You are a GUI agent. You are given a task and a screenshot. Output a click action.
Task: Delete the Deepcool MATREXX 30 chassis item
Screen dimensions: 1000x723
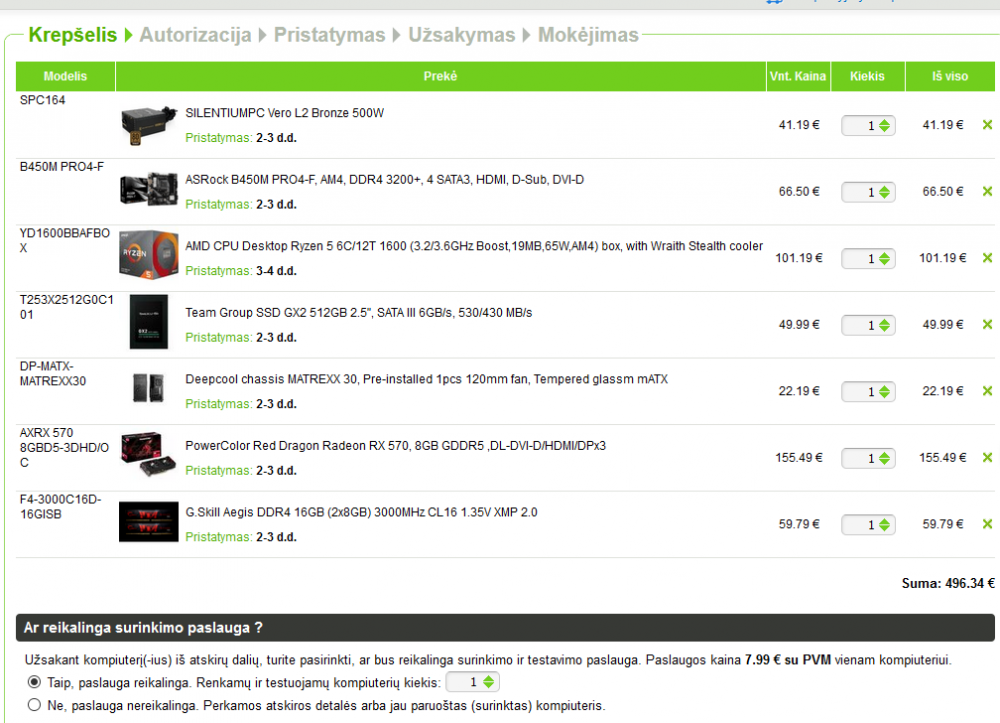[x=987, y=391]
